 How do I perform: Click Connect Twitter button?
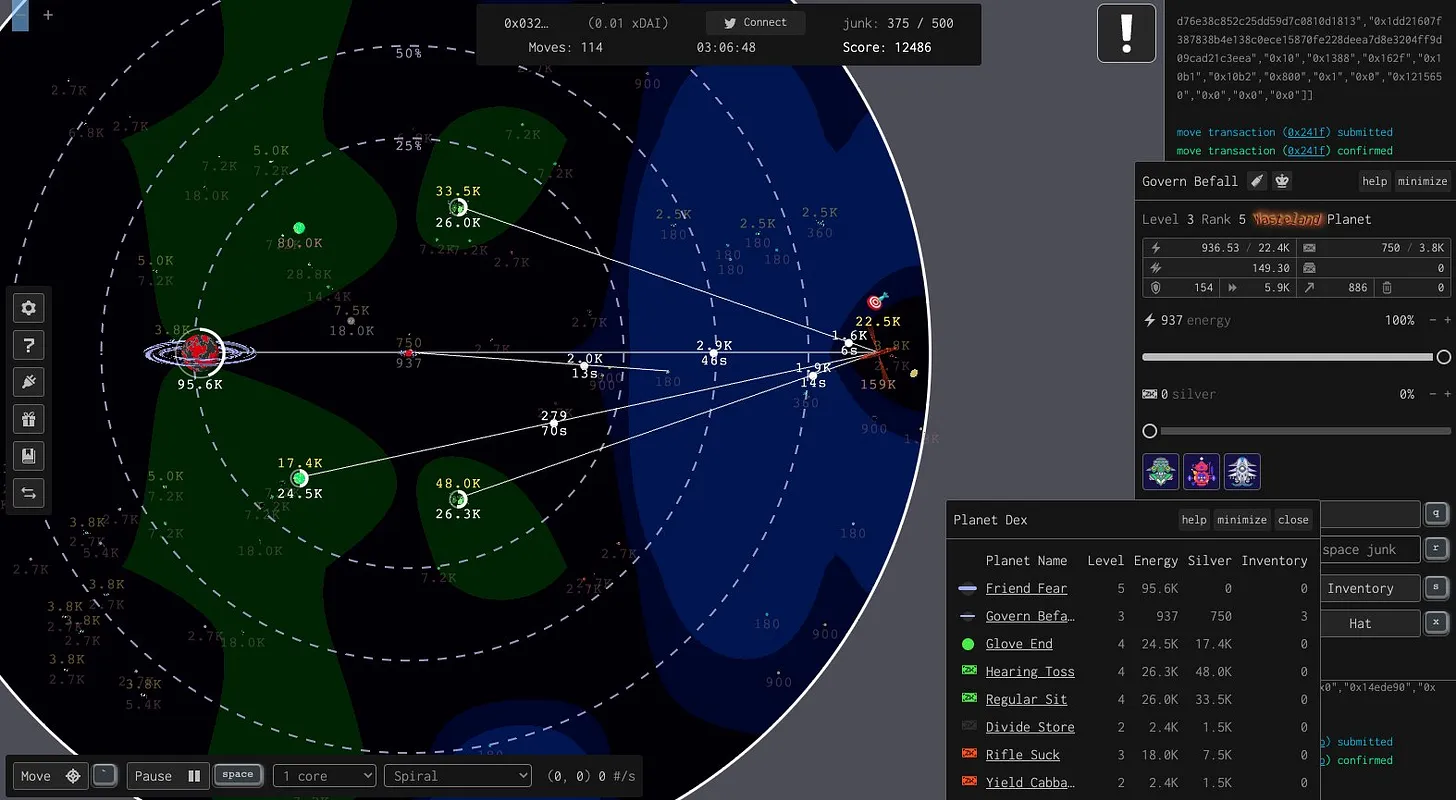coord(755,23)
